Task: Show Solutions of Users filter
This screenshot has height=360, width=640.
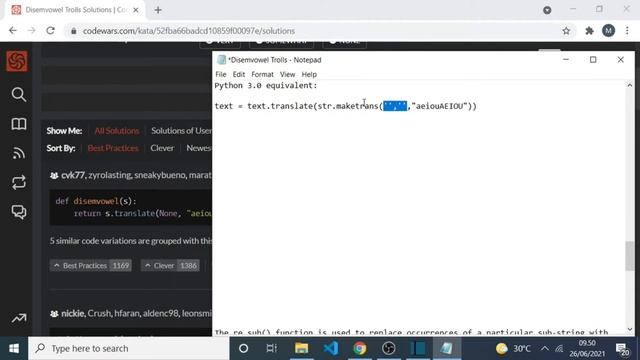Action: coord(181,131)
